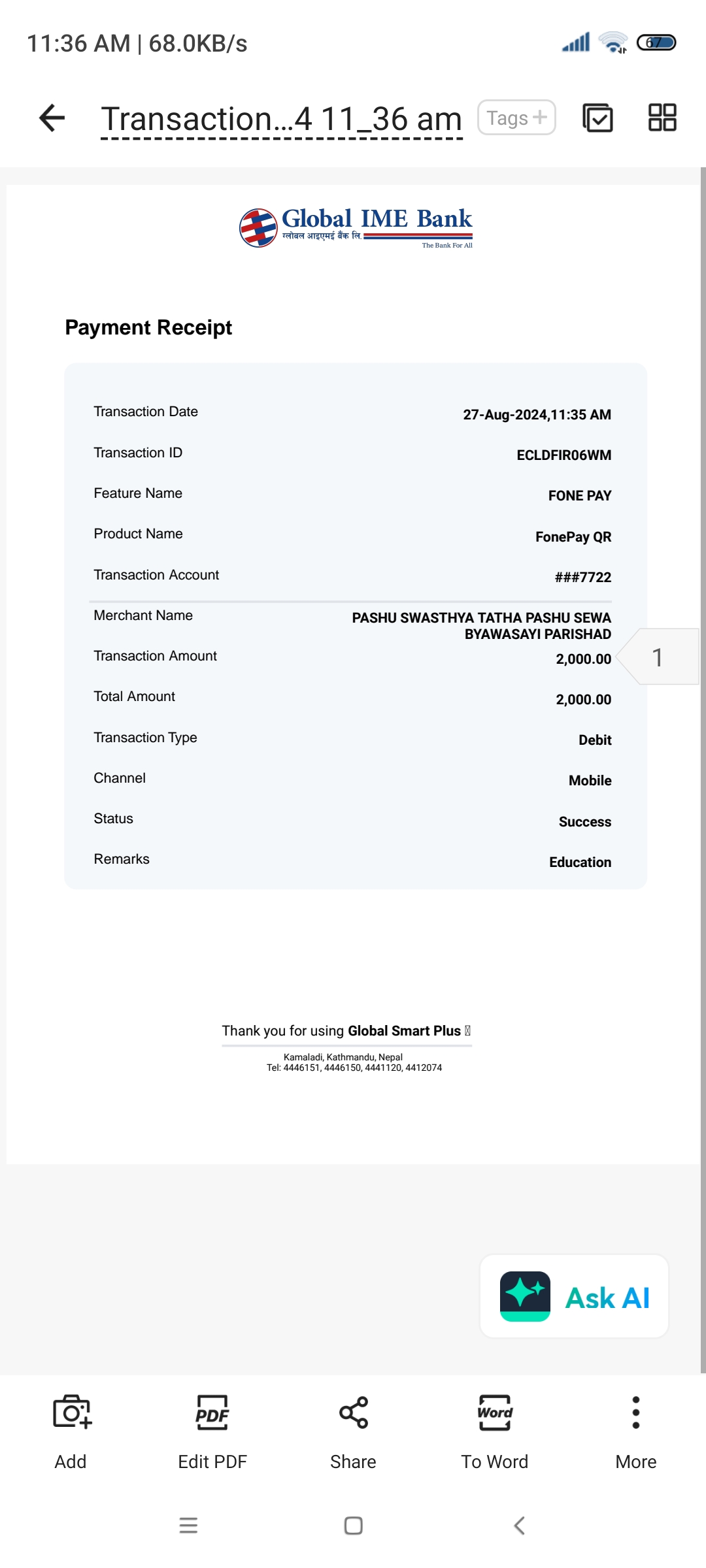706x1568 pixels.
Task: Open the grid view icon
Action: tap(662, 118)
